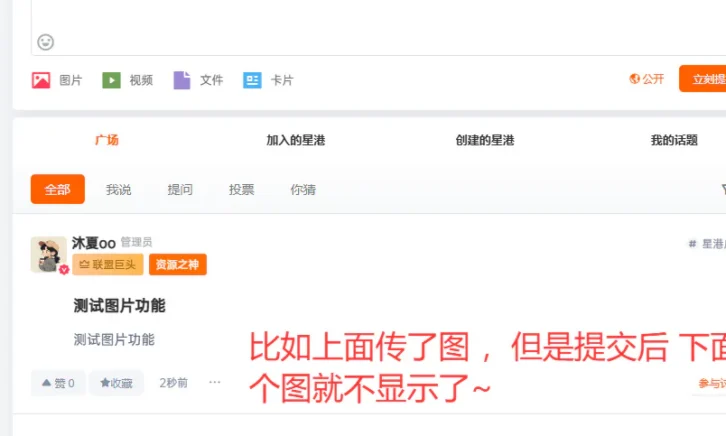
Task: Open the 公开 visibility dropdown
Action: [646, 79]
